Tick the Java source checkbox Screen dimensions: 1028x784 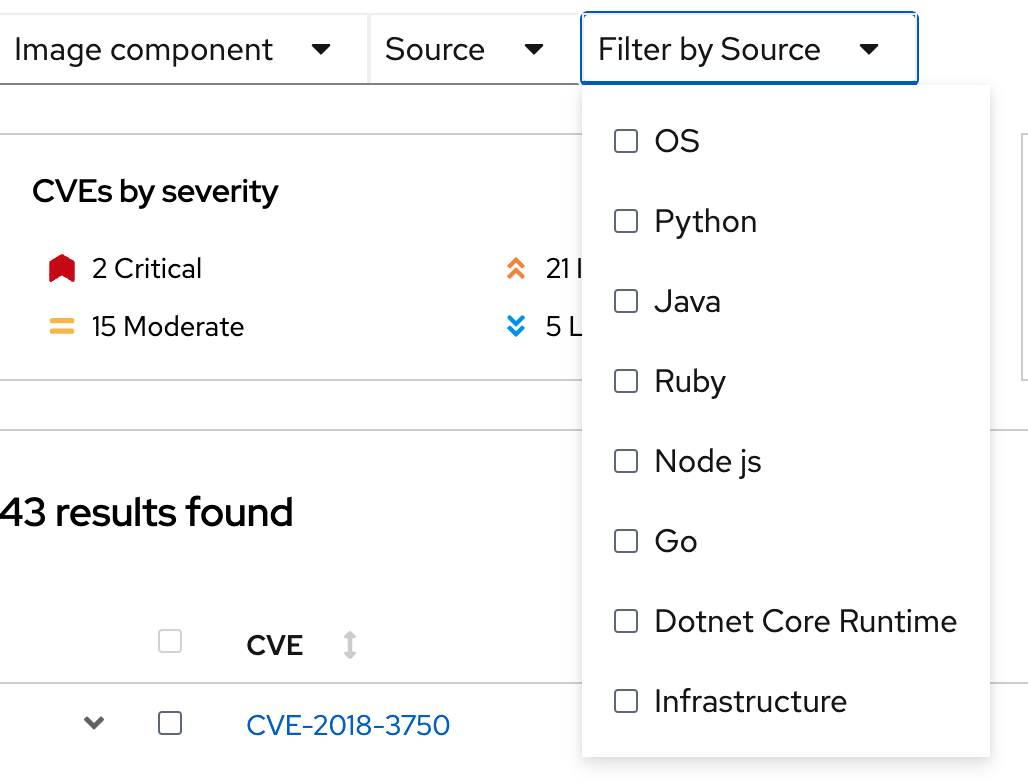click(x=626, y=301)
